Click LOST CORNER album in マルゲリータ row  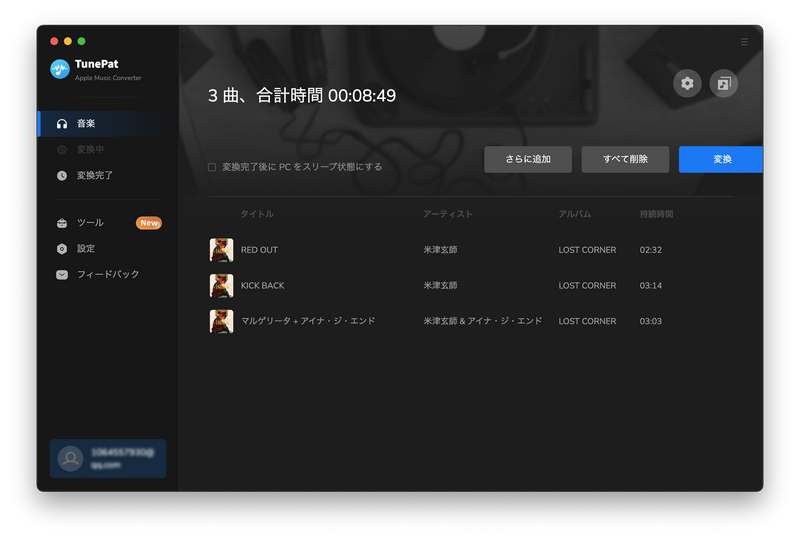tap(587, 322)
